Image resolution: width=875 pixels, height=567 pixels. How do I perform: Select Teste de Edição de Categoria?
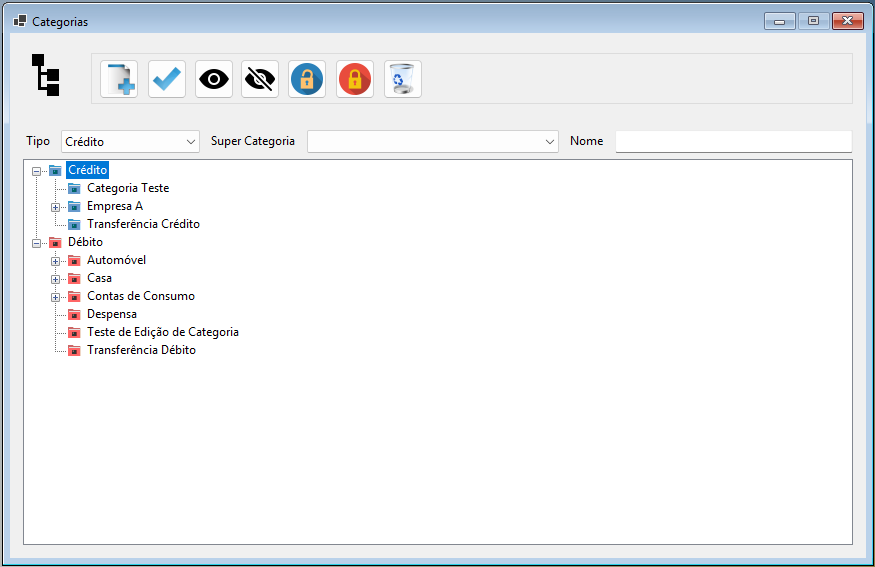(x=163, y=332)
